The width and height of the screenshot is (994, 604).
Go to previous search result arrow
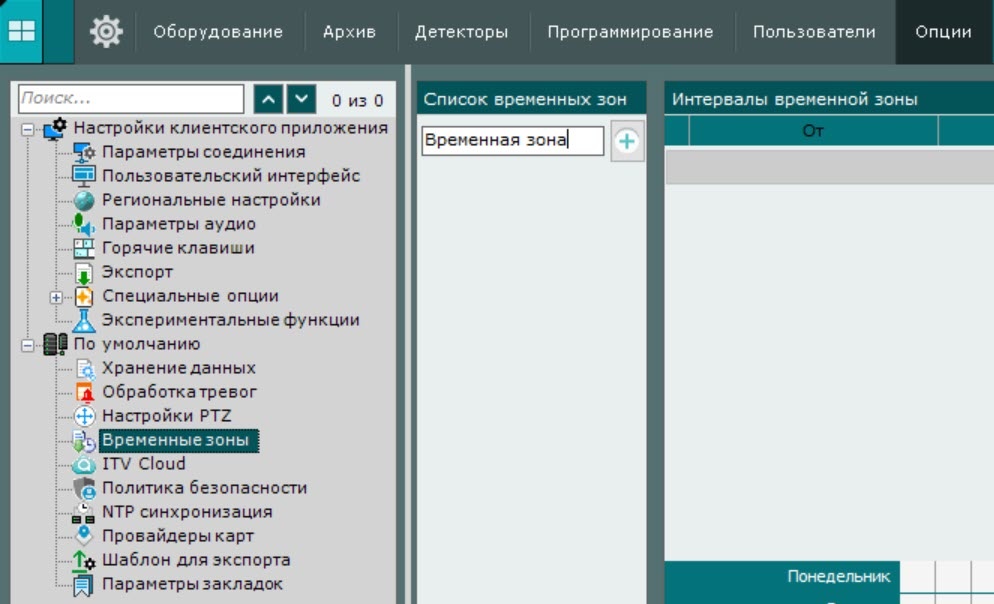[x=268, y=99]
